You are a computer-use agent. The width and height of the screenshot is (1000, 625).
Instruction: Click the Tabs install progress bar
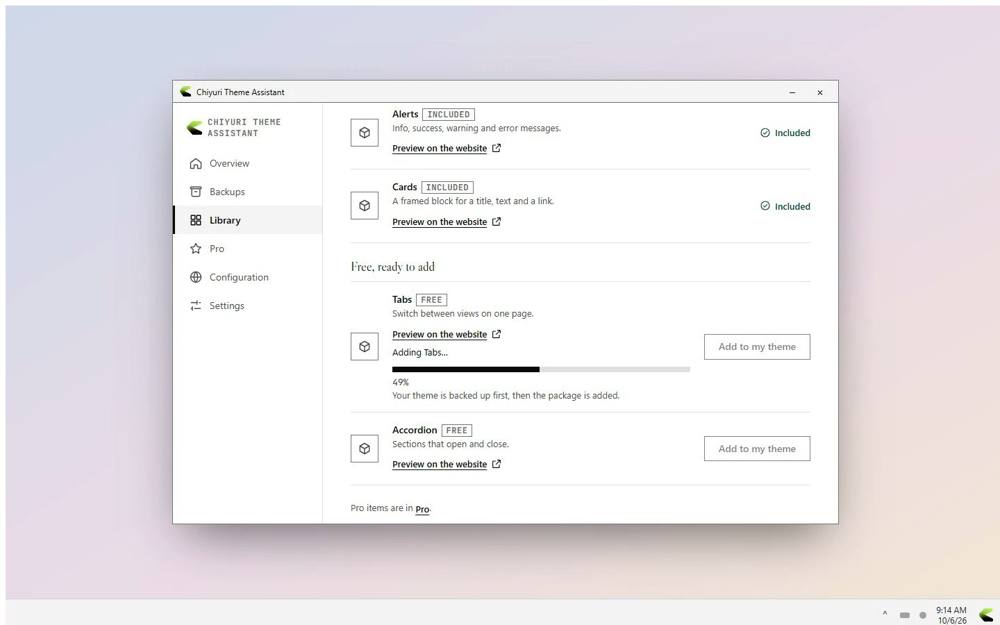(x=541, y=369)
